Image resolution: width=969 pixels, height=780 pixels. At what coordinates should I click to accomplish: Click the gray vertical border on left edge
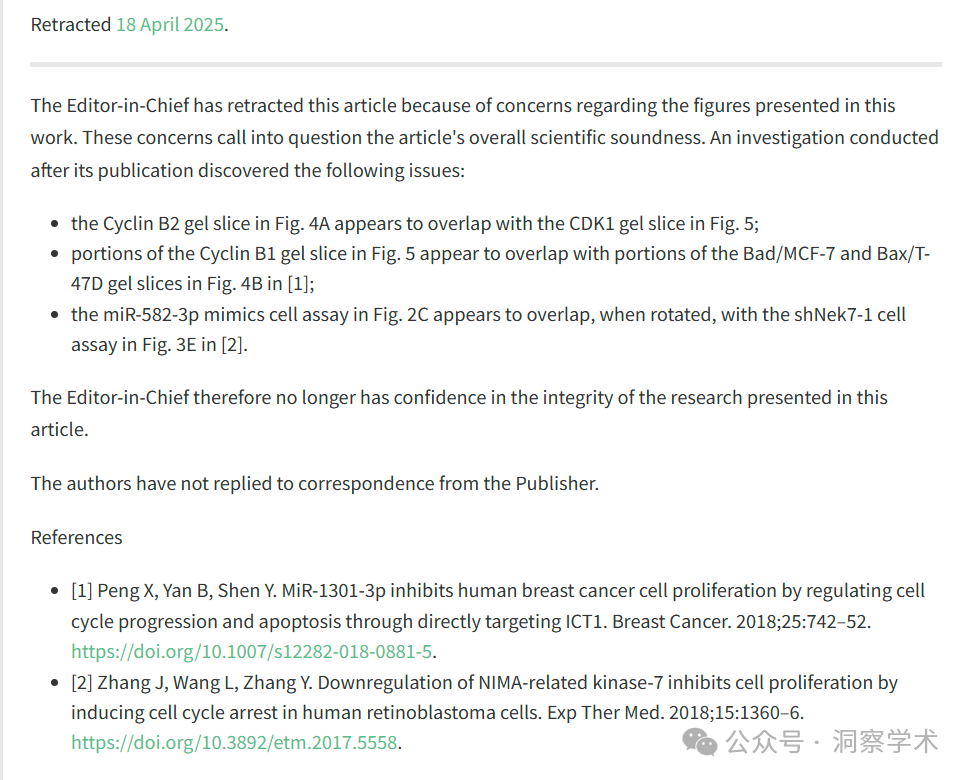coord(2,390)
